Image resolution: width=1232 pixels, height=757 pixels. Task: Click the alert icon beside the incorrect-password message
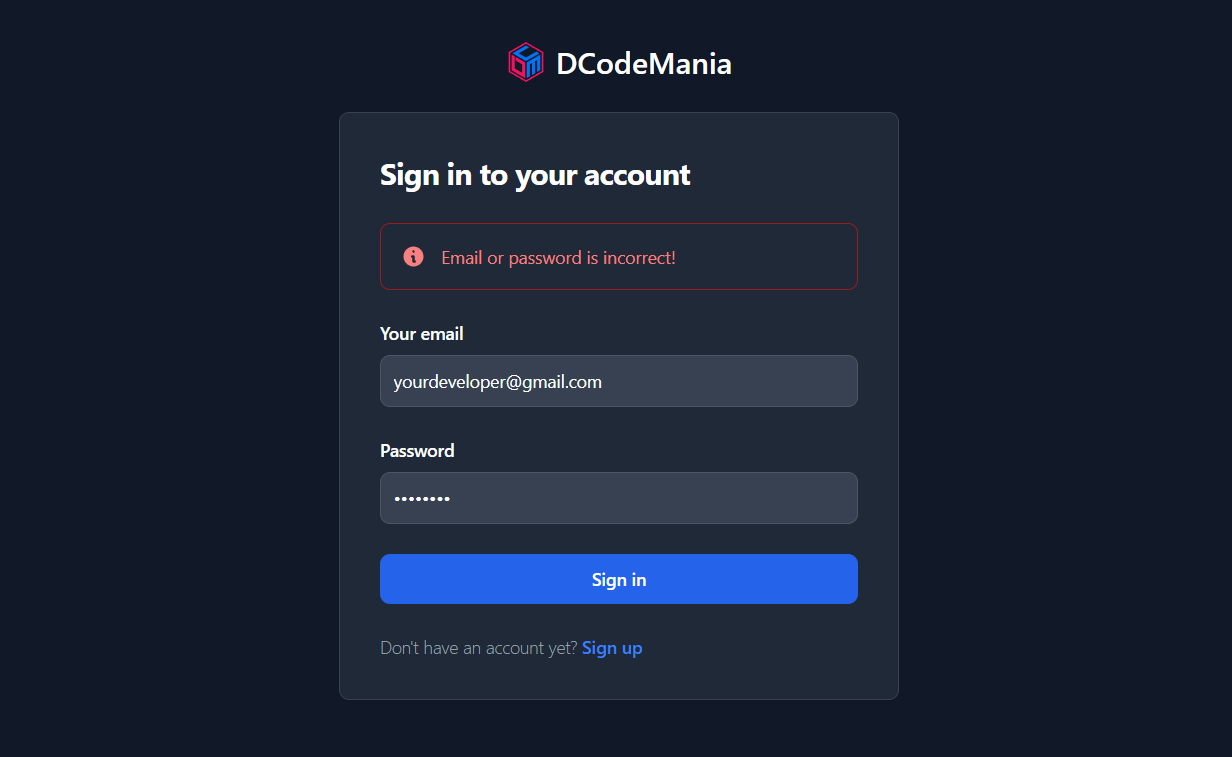tap(415, 256)
